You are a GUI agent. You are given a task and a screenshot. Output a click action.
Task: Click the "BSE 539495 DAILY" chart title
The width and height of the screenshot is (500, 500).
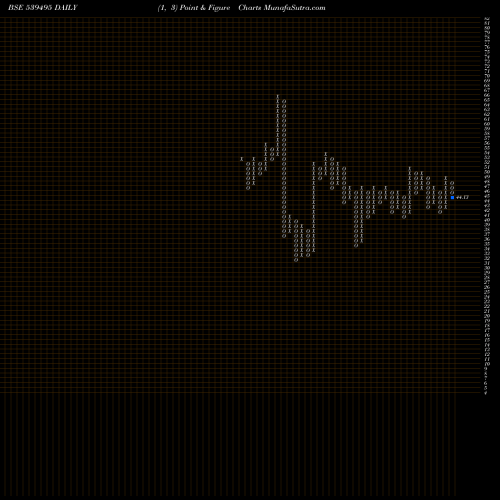(43, 8)
